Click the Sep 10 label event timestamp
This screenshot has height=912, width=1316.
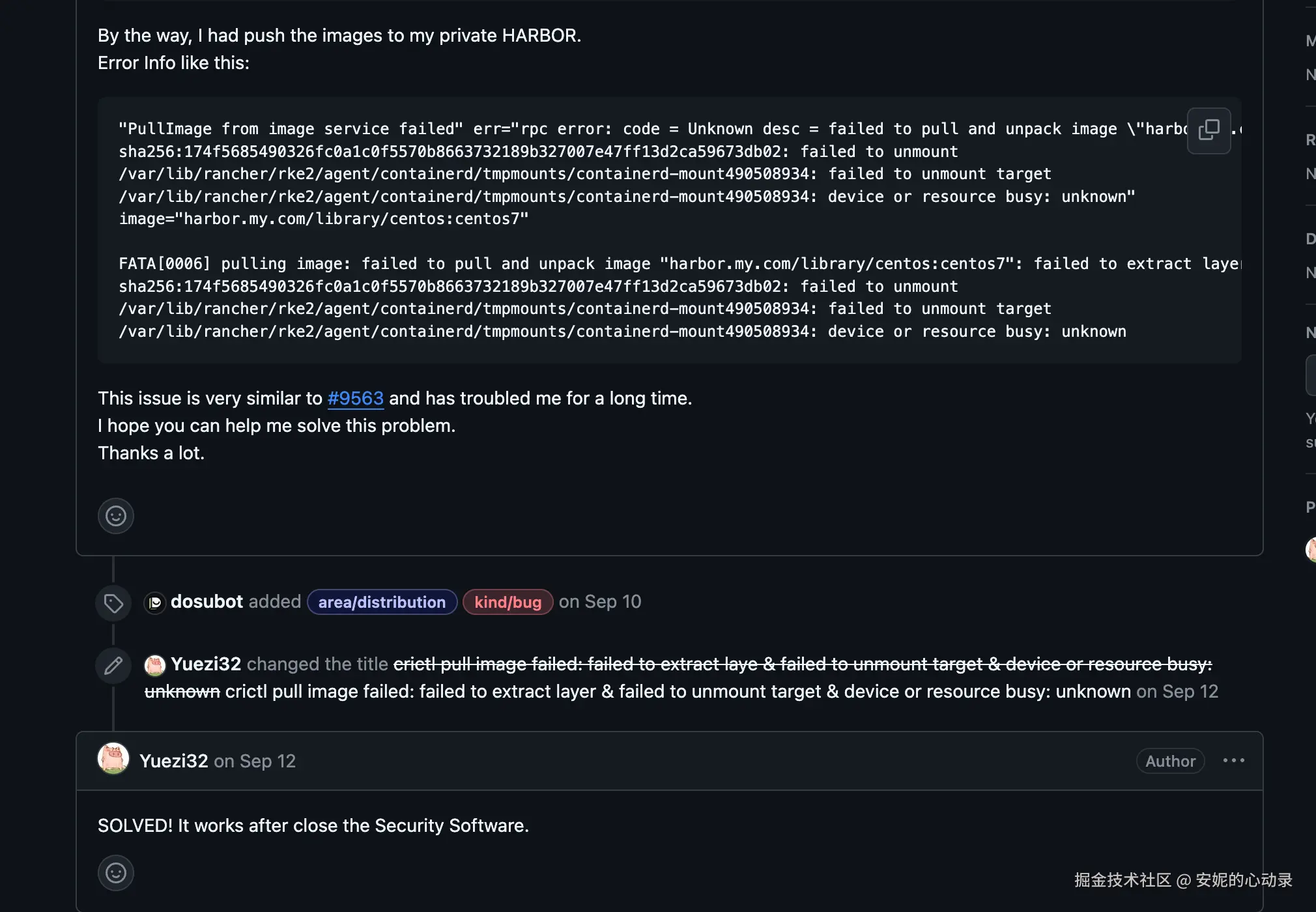click(612, 601)
